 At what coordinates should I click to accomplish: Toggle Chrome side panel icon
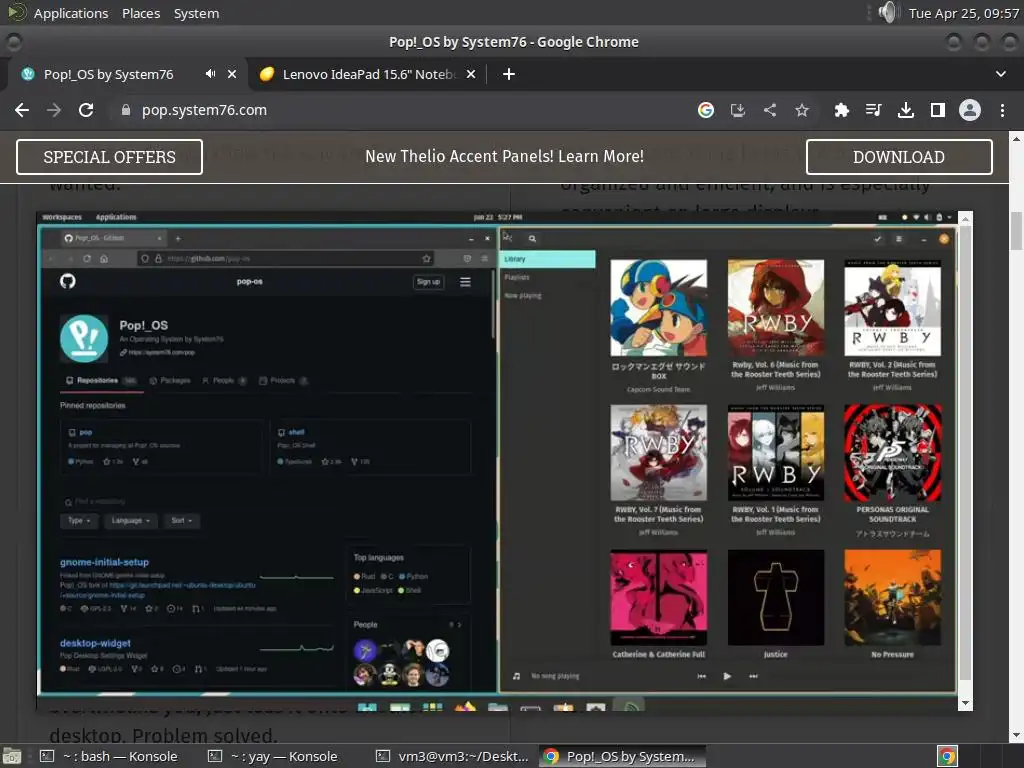tap(938, 110)
